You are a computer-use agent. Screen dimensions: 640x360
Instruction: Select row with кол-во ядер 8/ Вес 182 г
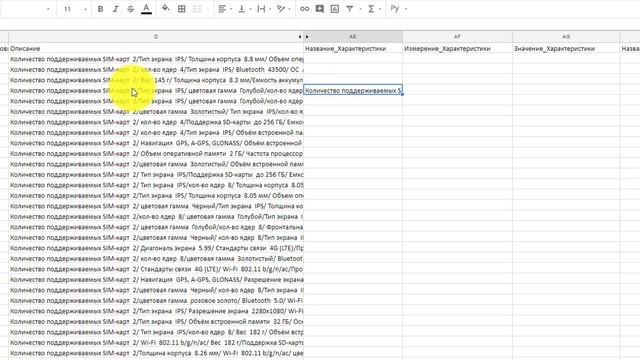[x=156, y=332]
